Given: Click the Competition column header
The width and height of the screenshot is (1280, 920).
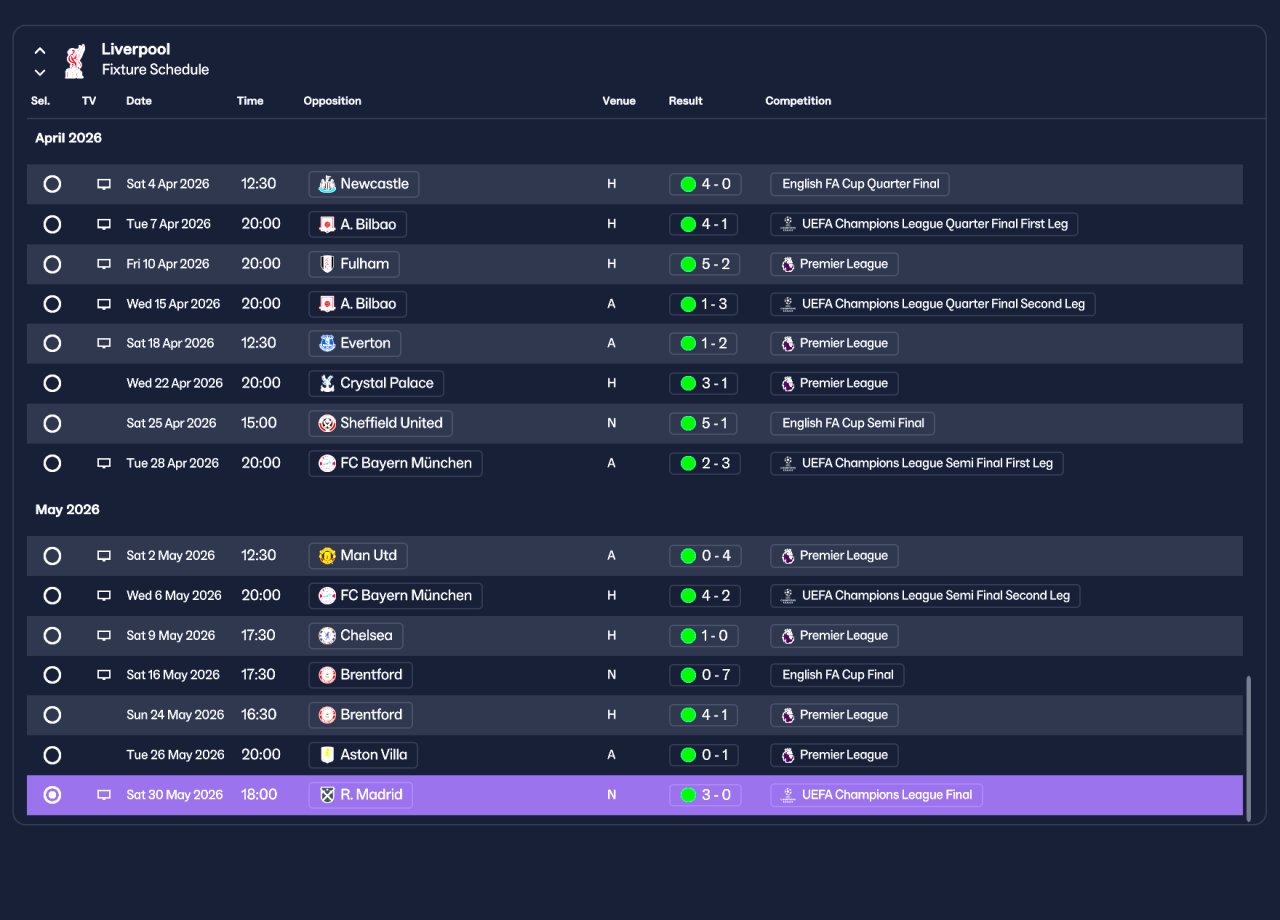Looking at the screenshot, I should tap(798, 101).
